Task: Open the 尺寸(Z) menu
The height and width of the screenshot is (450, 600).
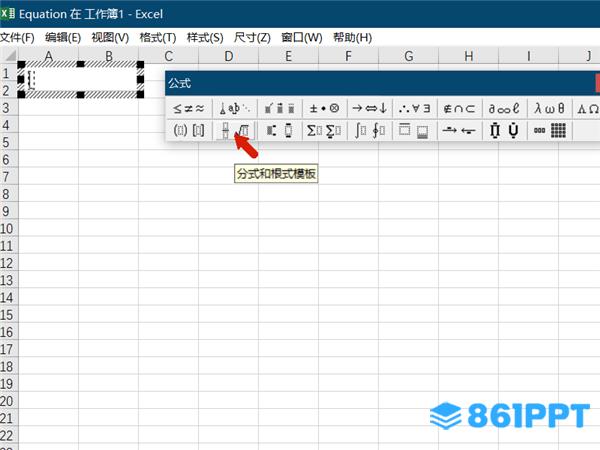Action: point(252,38)
